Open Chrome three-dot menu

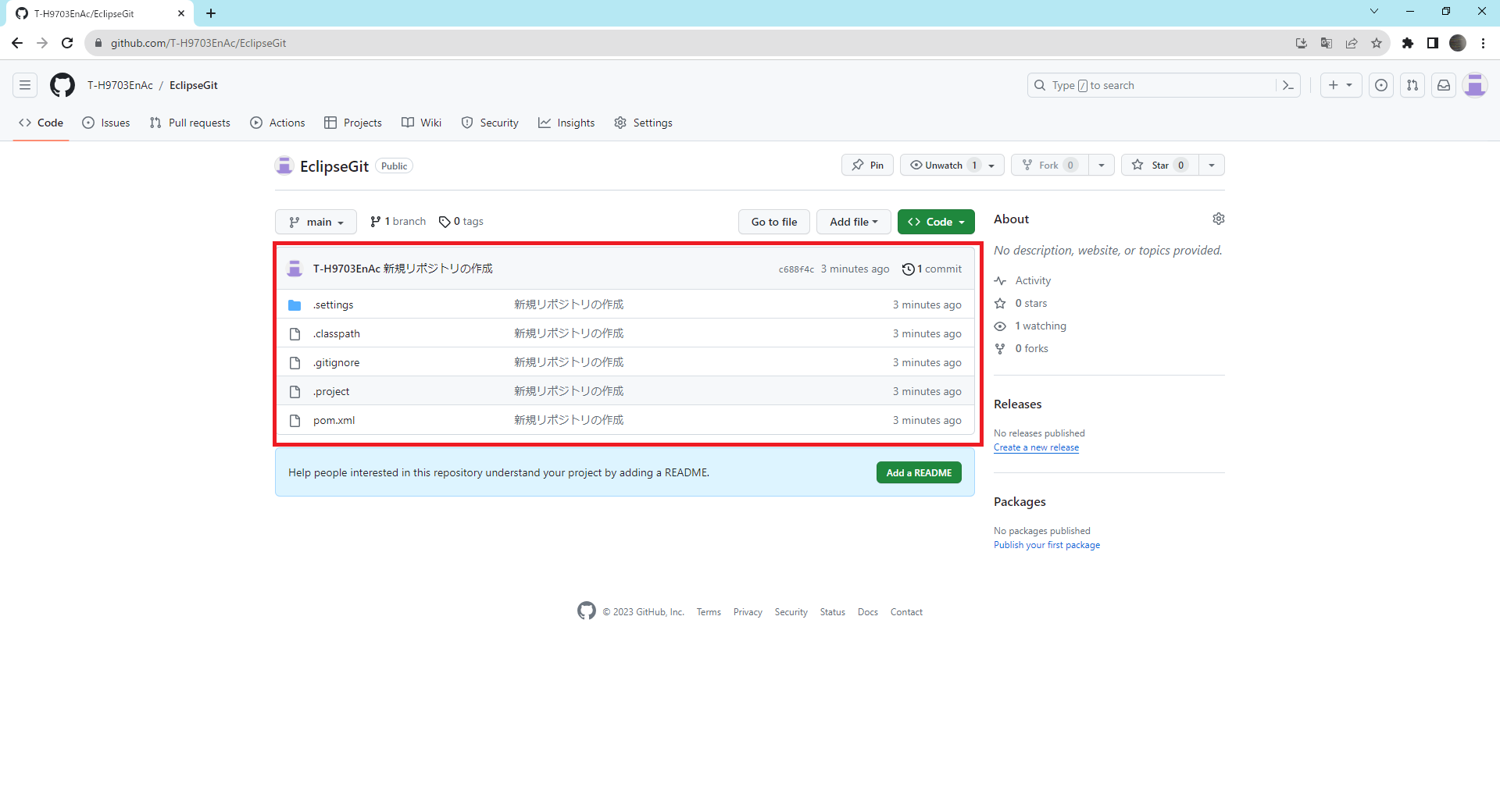click(x=1483, y=43)
